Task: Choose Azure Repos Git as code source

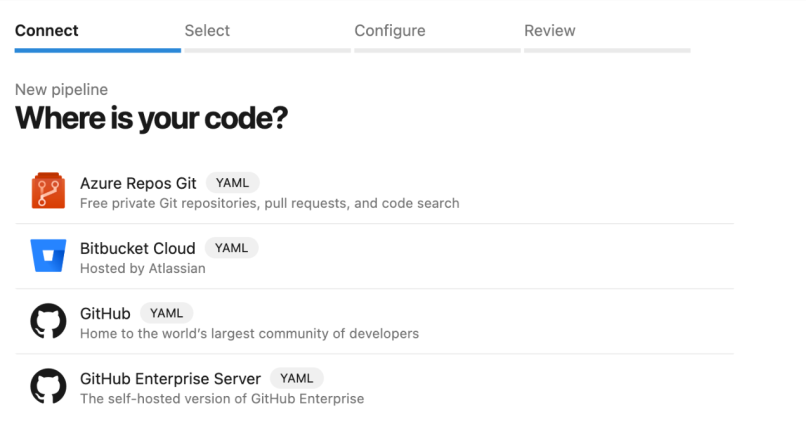Action: point(374,191)
